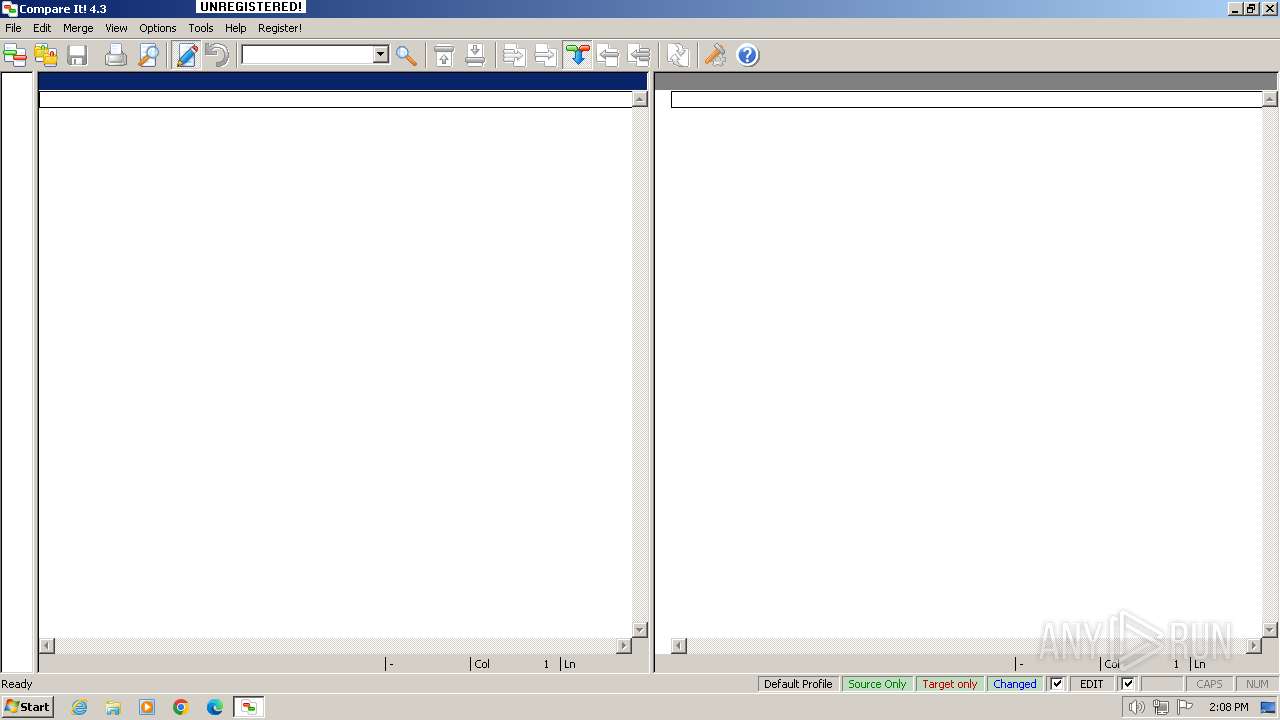The width and height of the screenshot is (1280, 720).
Task: Click the printer icon
Action: coord(116,55)
